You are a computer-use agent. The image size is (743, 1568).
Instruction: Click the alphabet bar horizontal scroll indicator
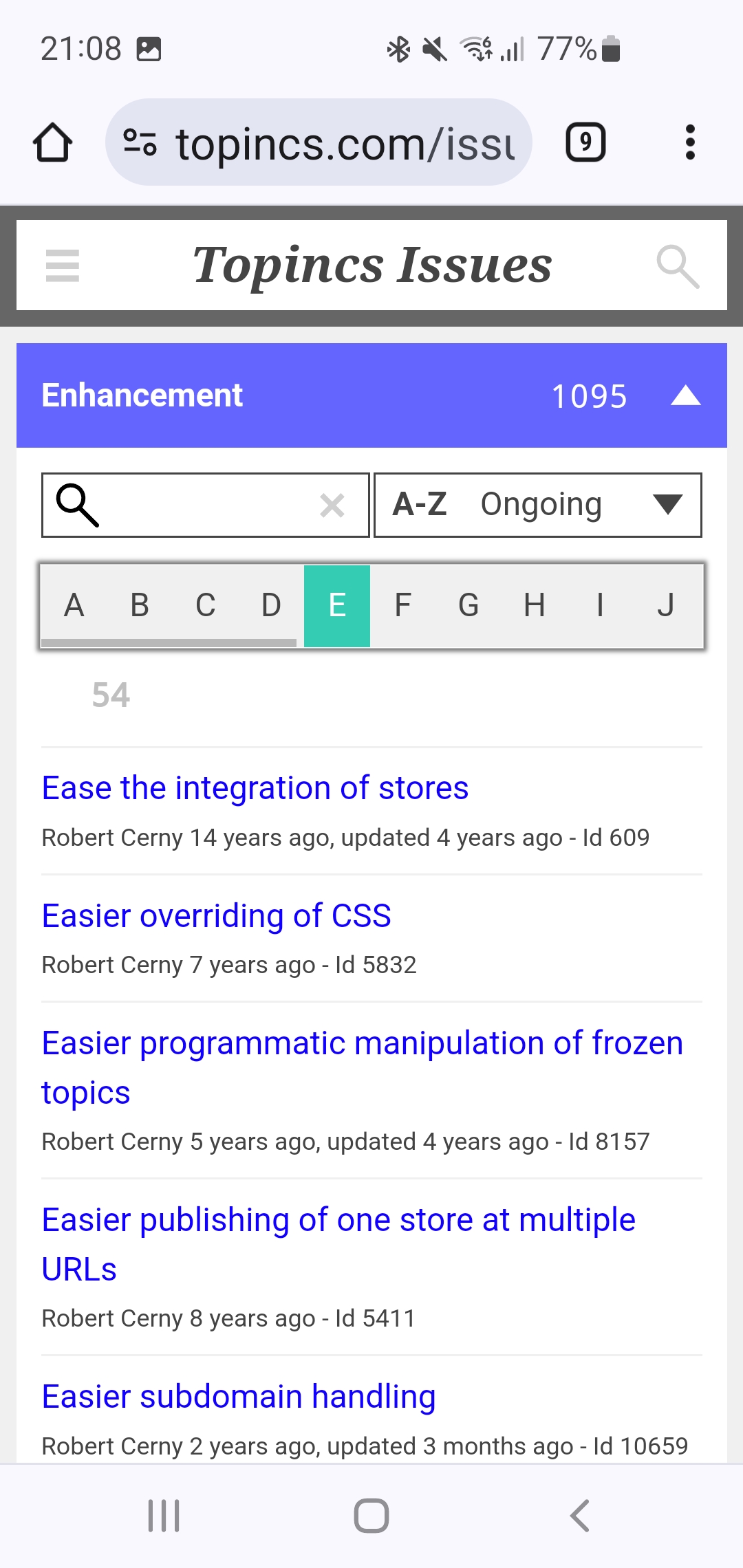pos(169,643)
